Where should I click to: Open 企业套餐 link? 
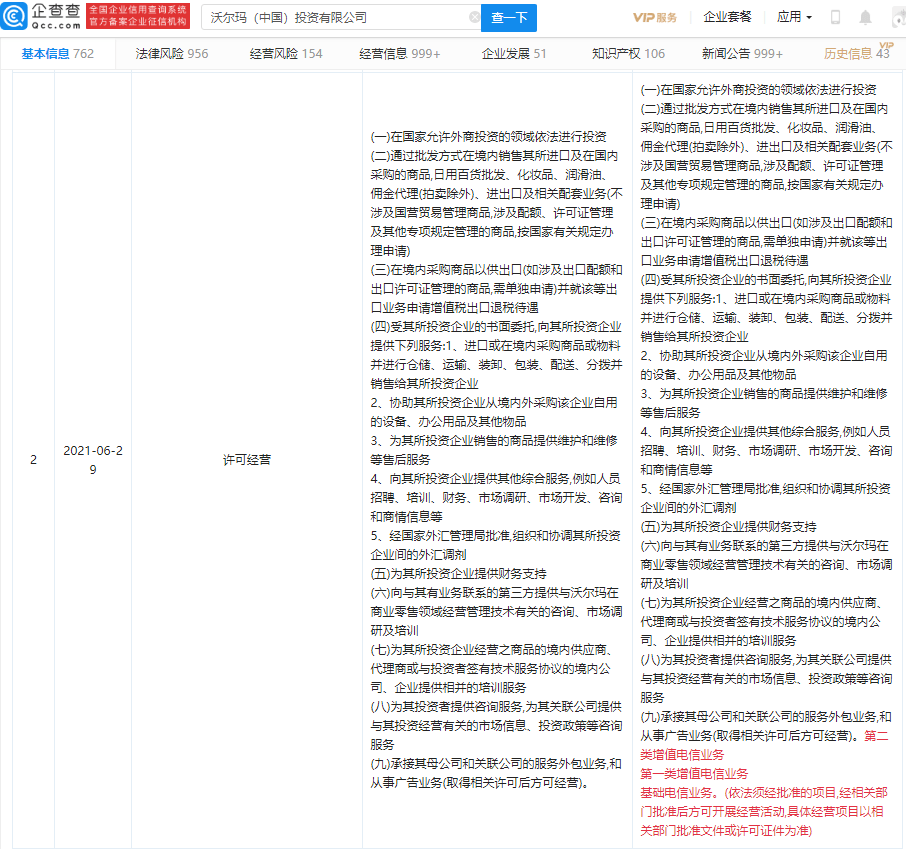point(727,18)
